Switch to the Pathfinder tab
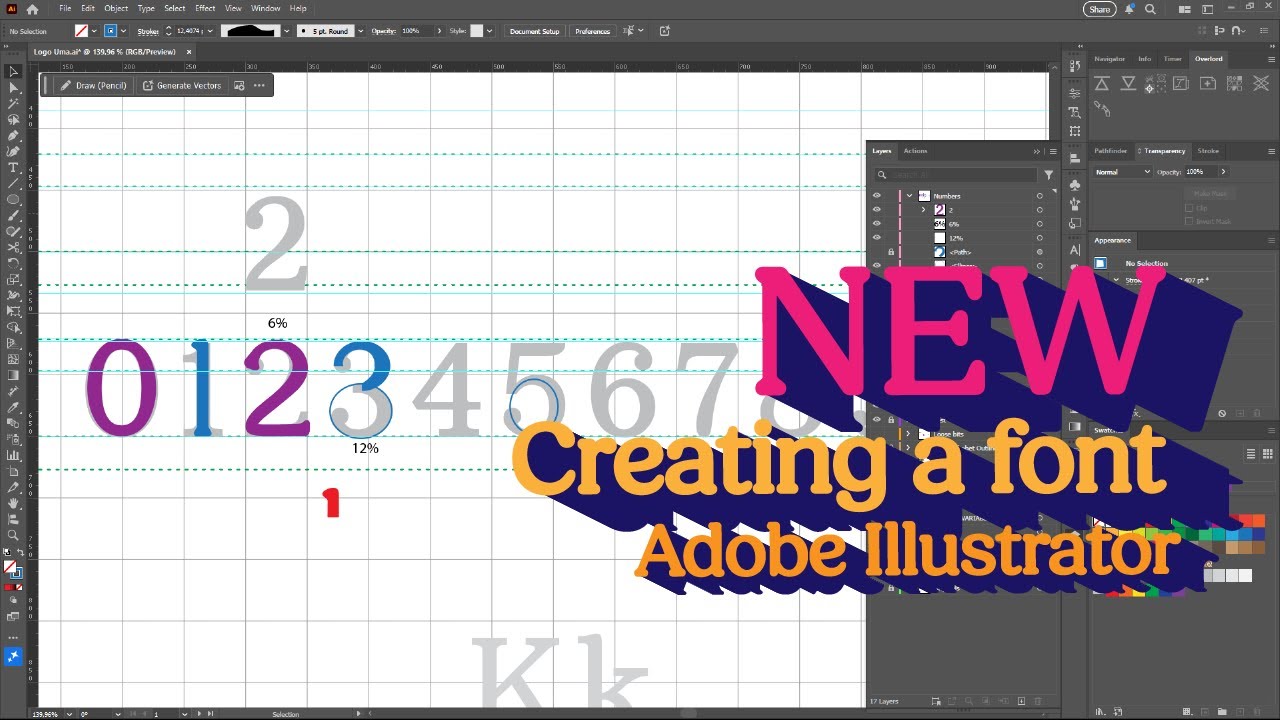 (1110, 151)
